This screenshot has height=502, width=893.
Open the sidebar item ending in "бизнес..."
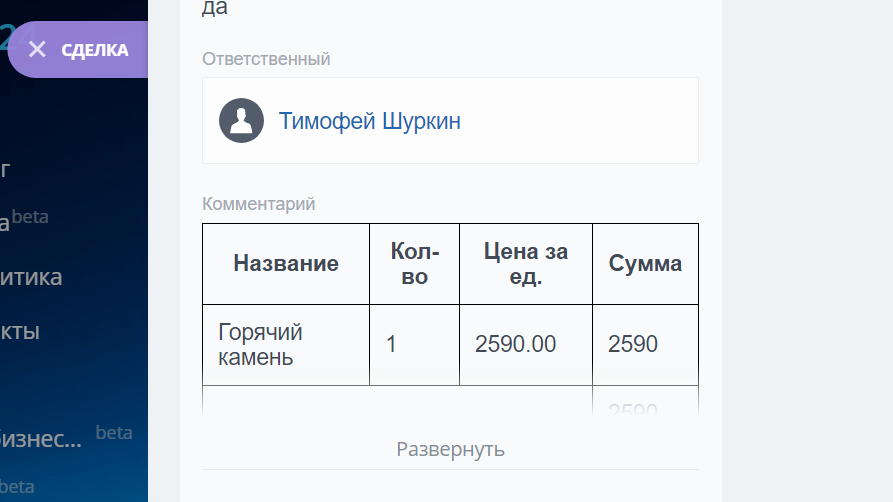point(40,438)
